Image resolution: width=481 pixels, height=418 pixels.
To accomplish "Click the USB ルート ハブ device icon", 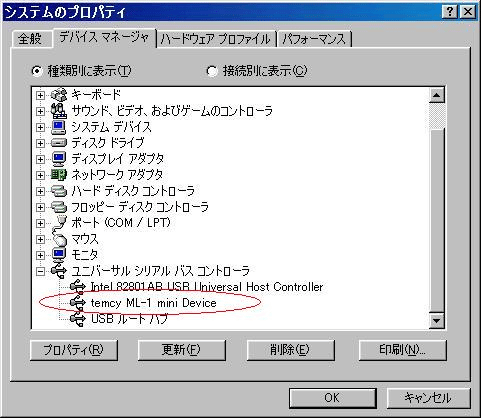I will point(78,319).
